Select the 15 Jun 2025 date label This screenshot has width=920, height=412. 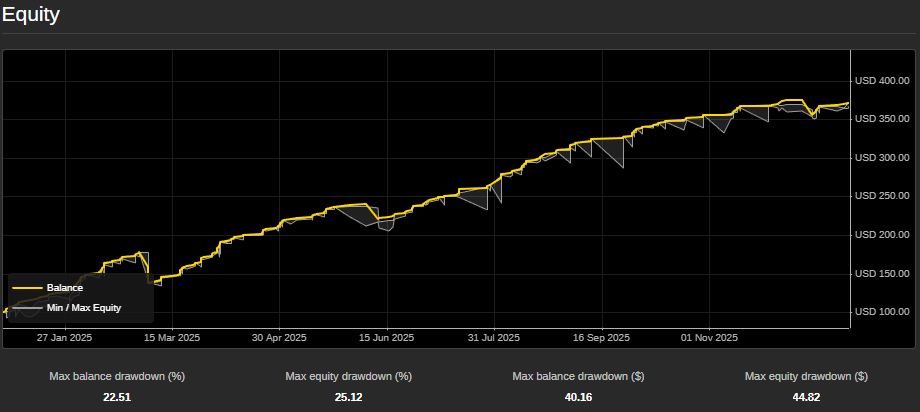pyautogui.click(x=387, y=338)
